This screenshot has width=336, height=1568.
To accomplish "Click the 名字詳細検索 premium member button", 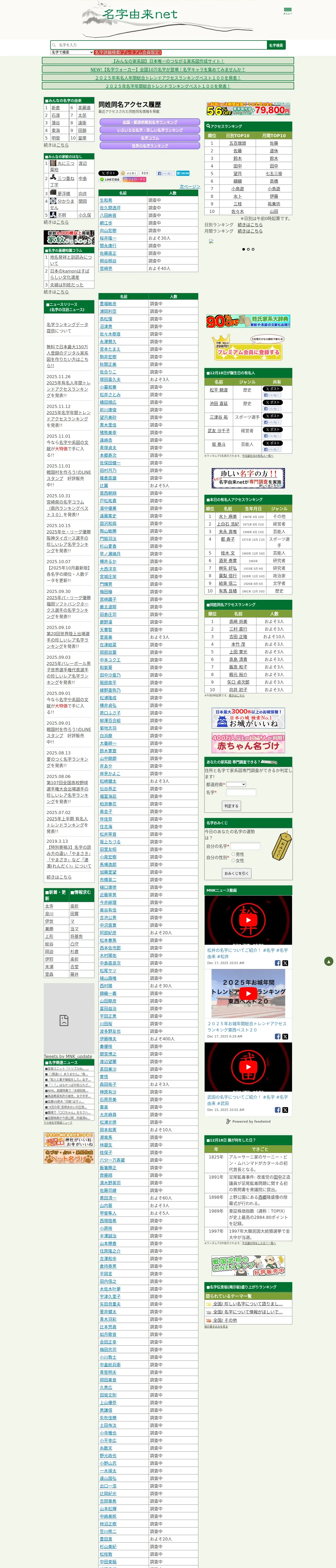I will click(x=128, y=52).
